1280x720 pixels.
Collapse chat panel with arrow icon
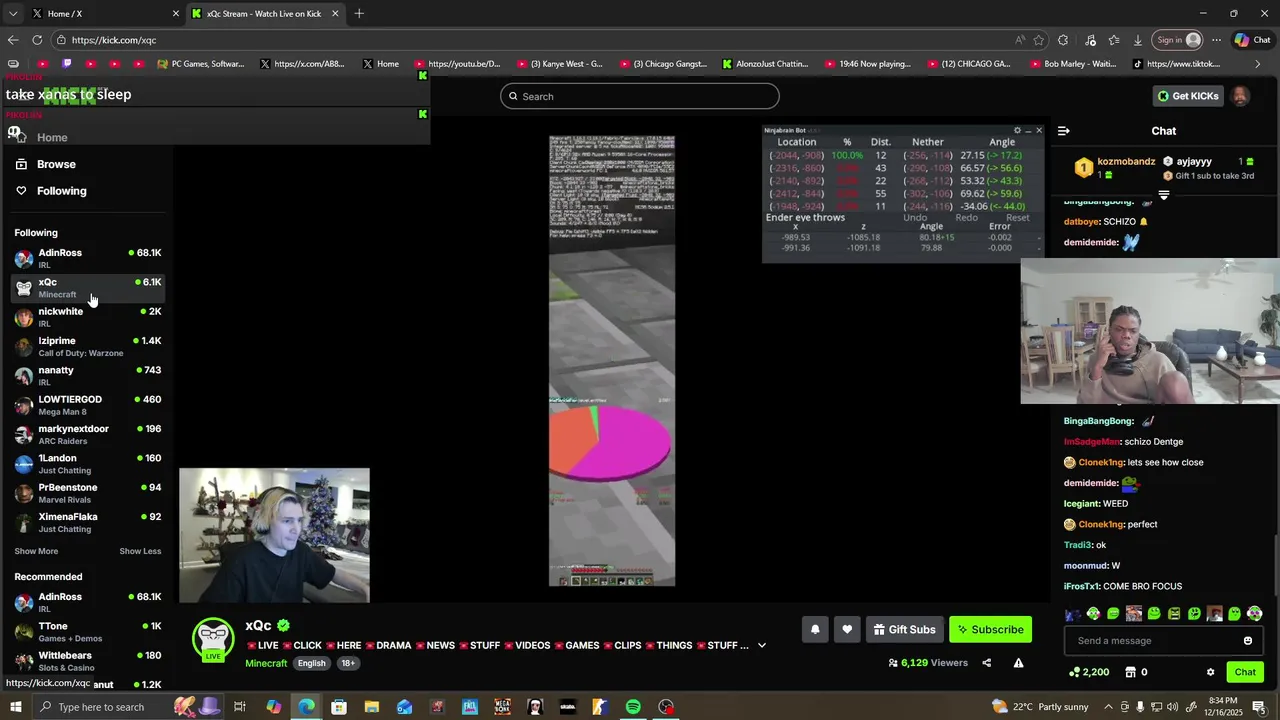1064,131
